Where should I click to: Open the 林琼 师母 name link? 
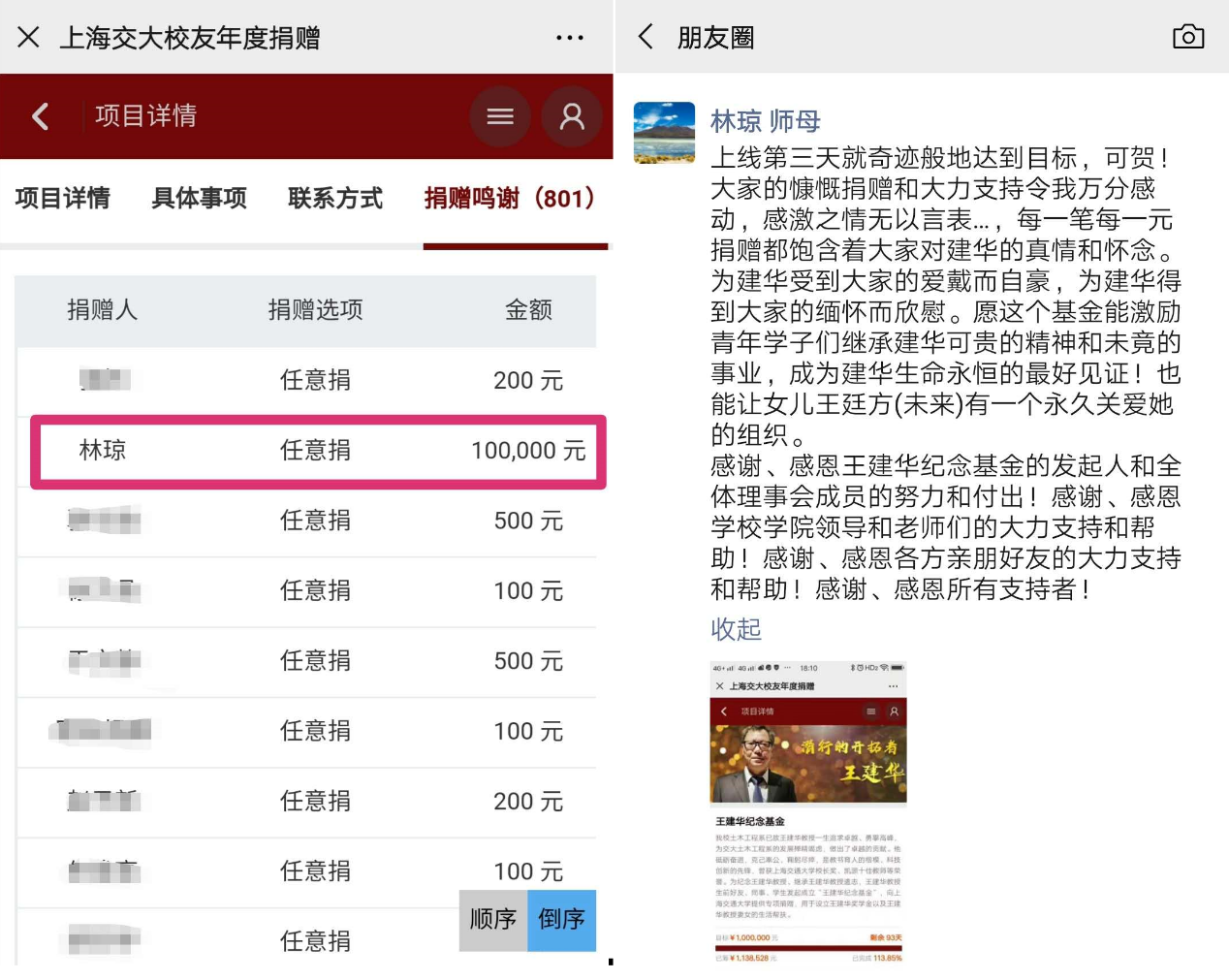point(765,121)
